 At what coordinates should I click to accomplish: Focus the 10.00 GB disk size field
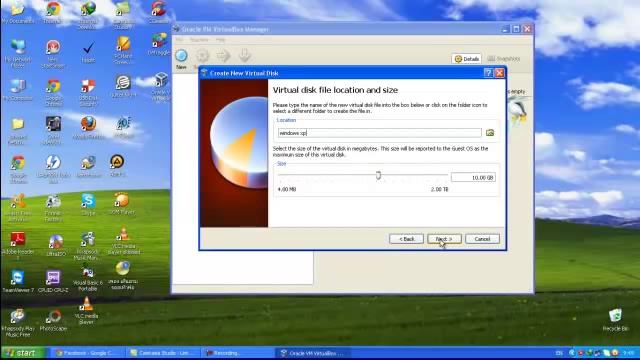(x=473, y=178)
